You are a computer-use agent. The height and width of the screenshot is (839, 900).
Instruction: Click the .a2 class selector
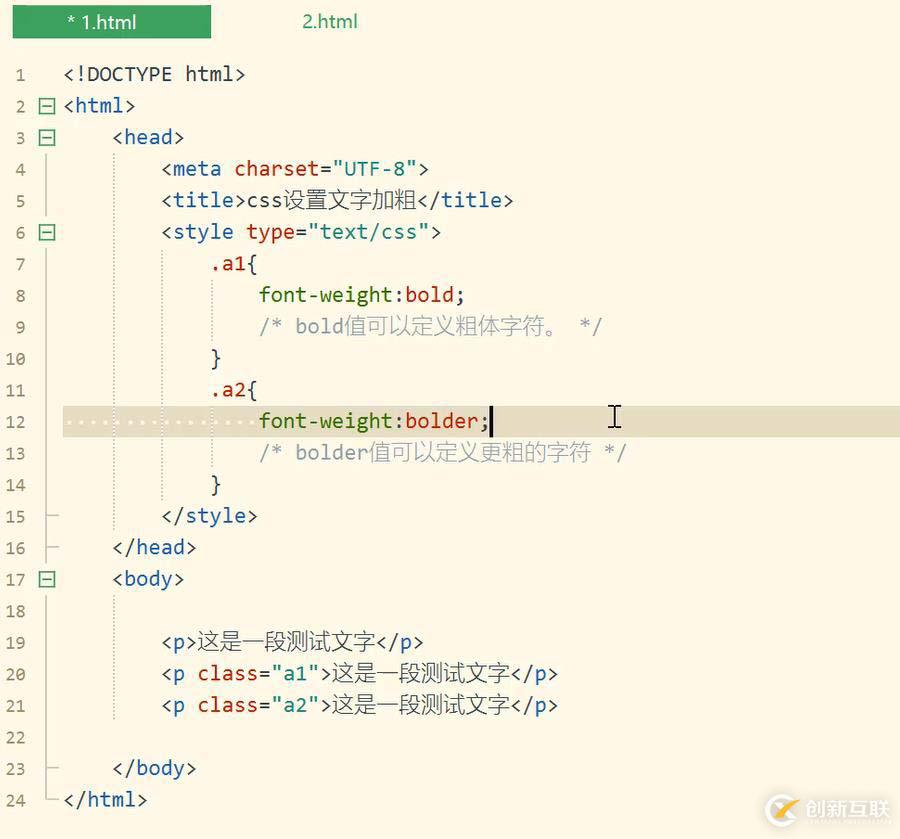228,390
